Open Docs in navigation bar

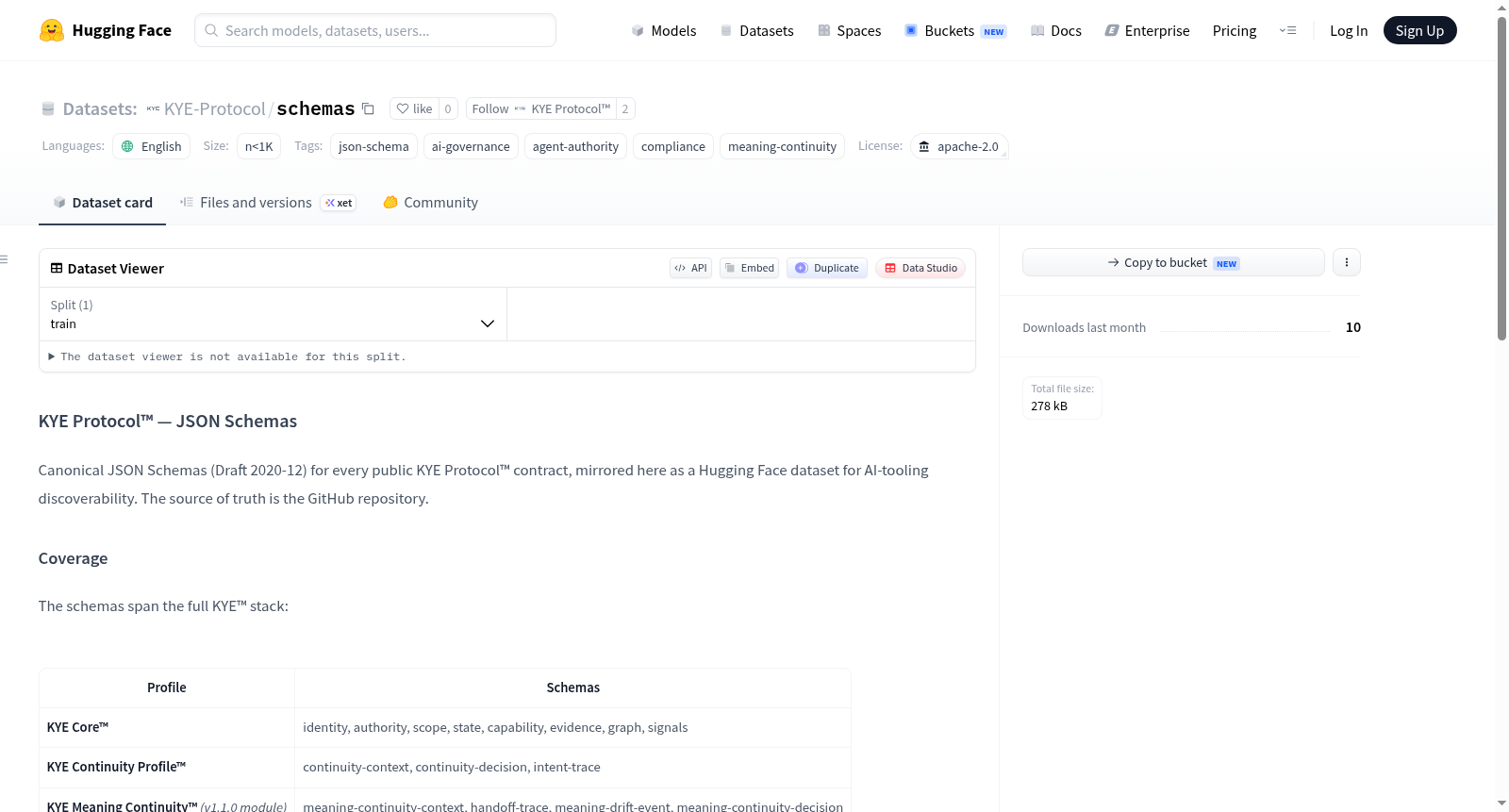point(1055,30)
